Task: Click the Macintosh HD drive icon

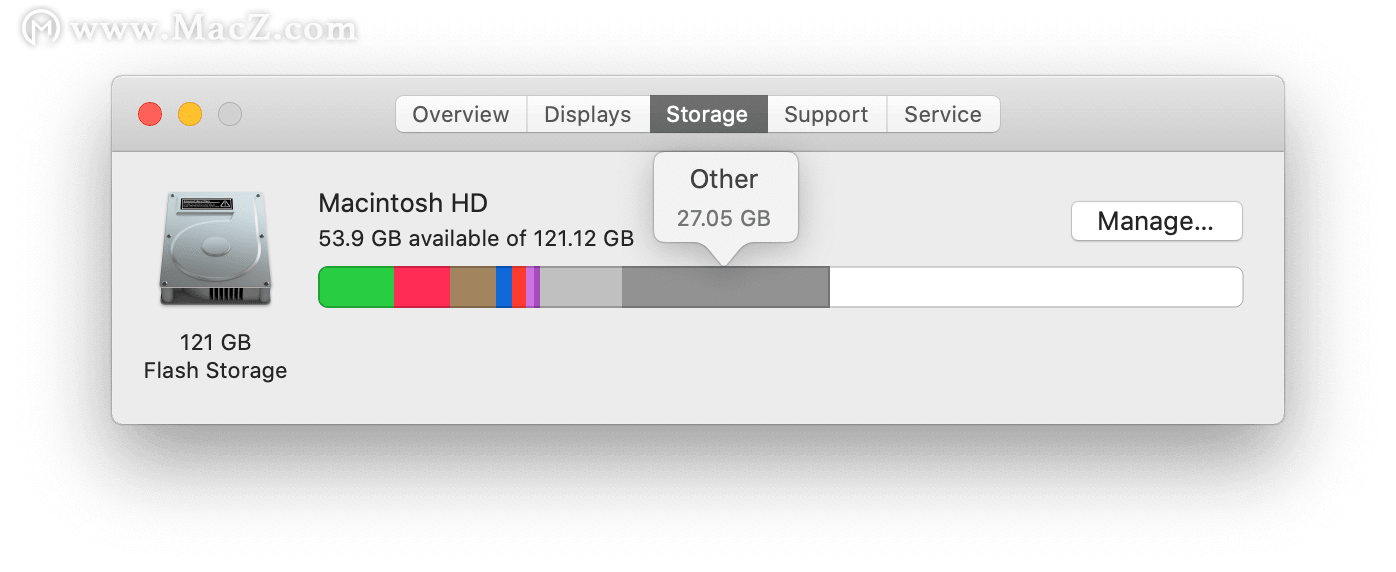Action: (215, 248)
